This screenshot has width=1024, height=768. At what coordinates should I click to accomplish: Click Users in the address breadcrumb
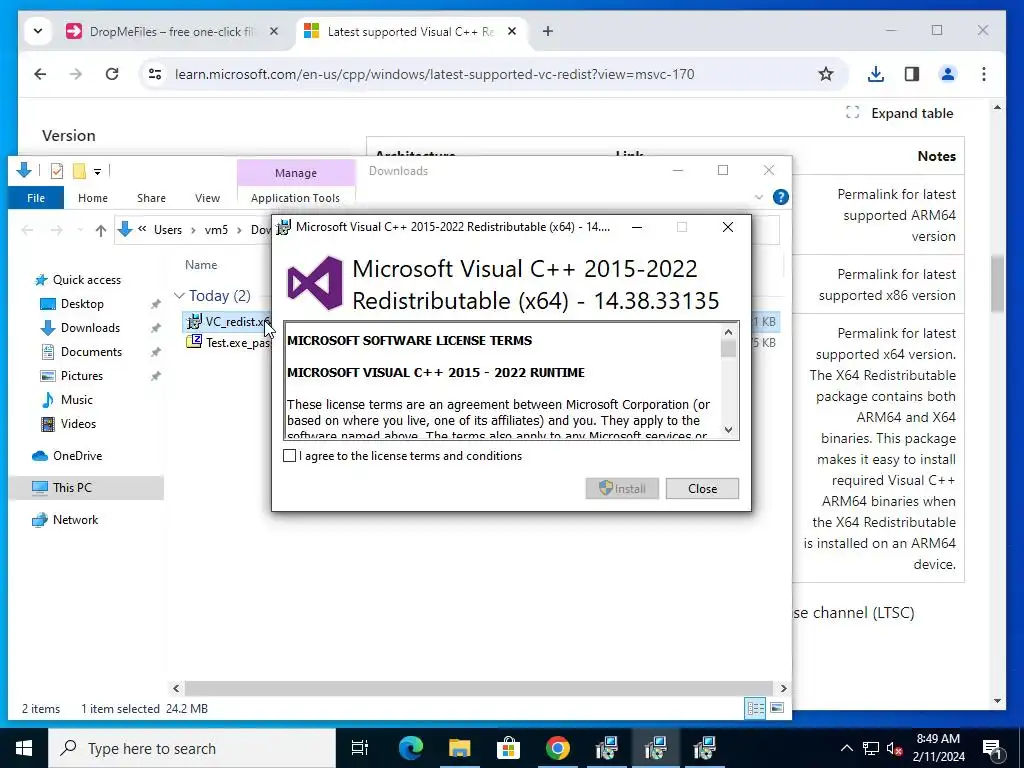pos(168,230)
